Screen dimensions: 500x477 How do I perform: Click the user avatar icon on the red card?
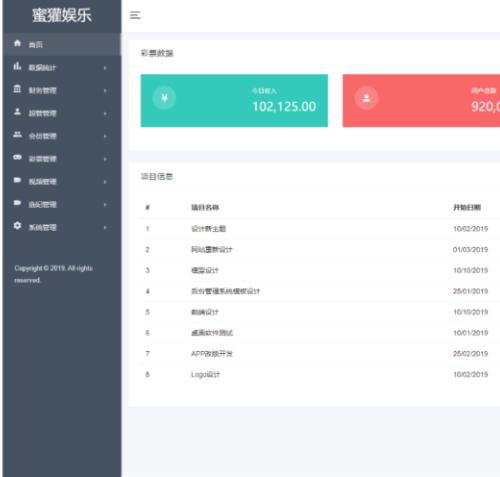click(366, 98)
